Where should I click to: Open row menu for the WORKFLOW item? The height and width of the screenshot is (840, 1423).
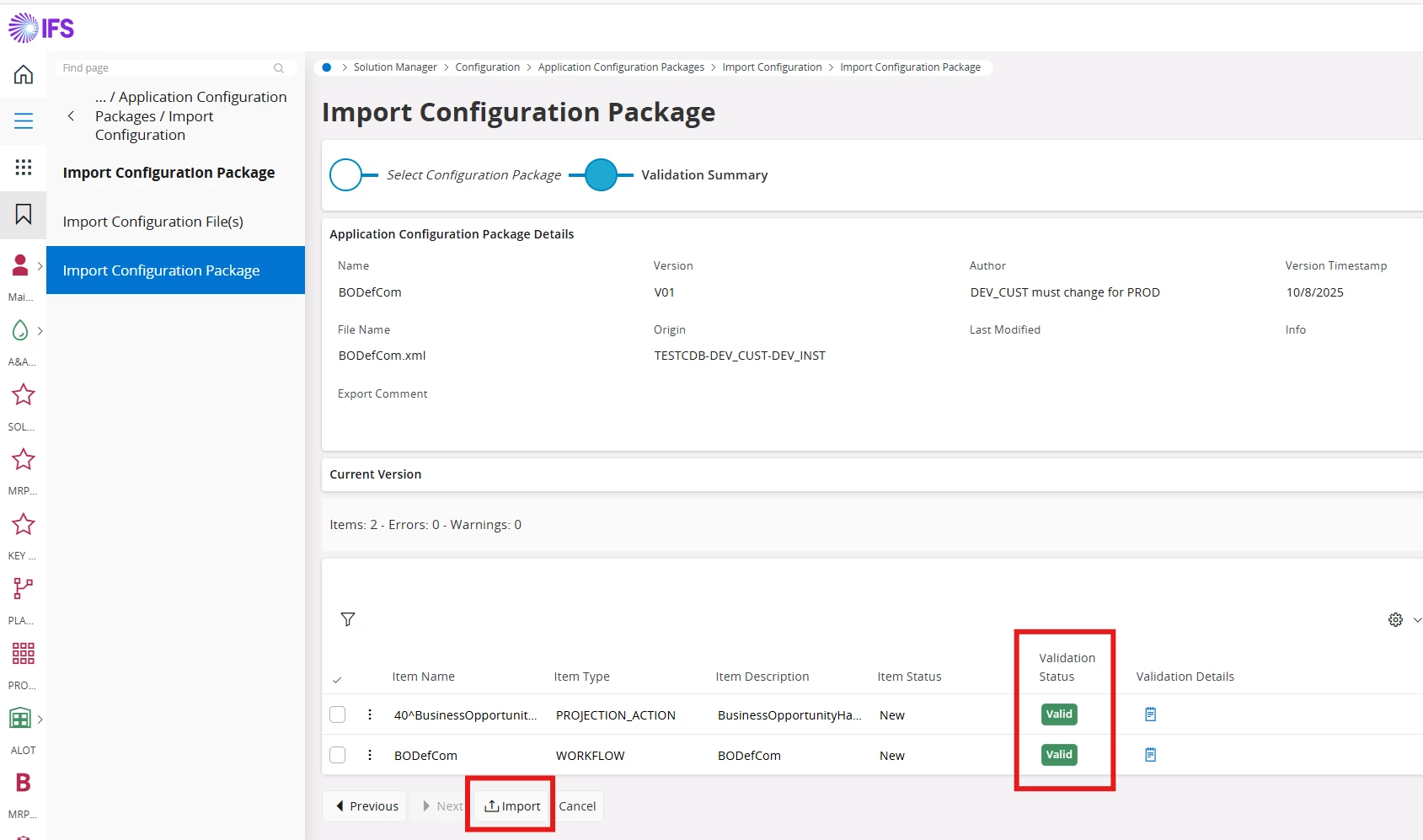coord(370,755)
